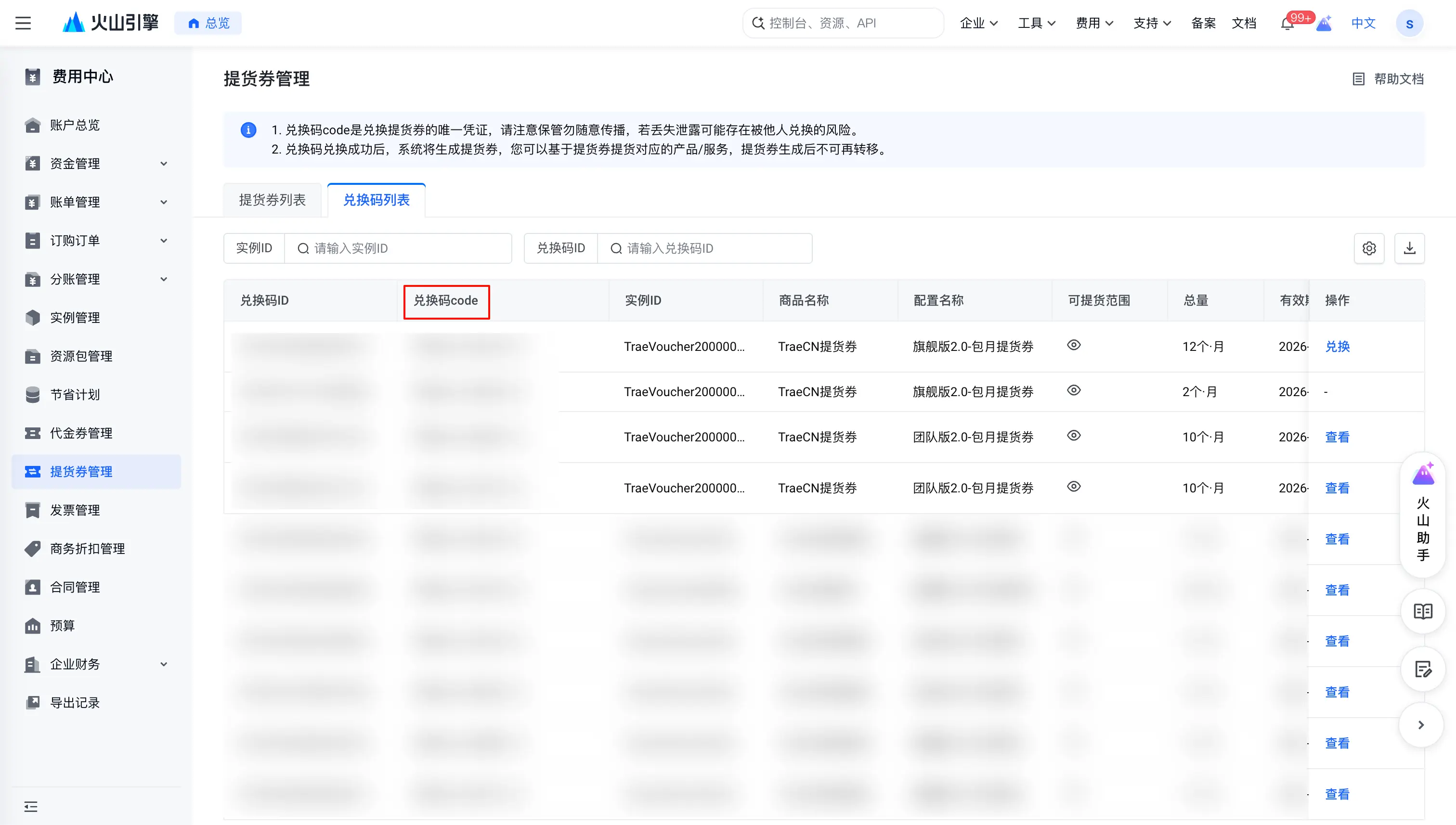Screen dimensions: 1456x825
Task: Open the hamburger navigation menu
Action: pos(23,23)
